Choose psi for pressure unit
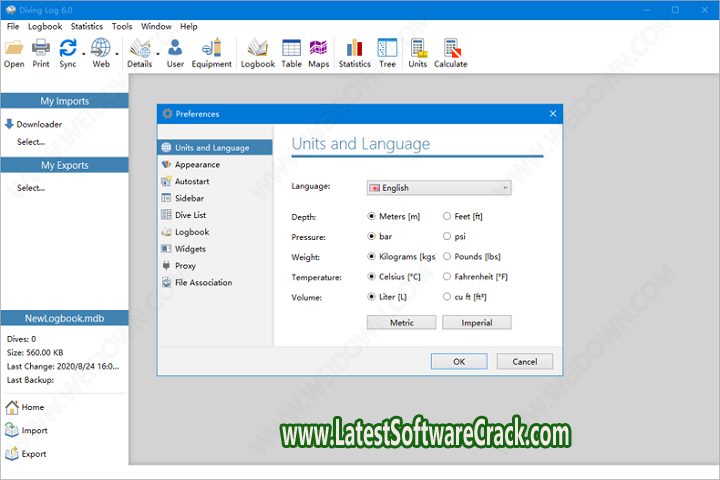The image size is (720, 480). click(x=446, y=237)
